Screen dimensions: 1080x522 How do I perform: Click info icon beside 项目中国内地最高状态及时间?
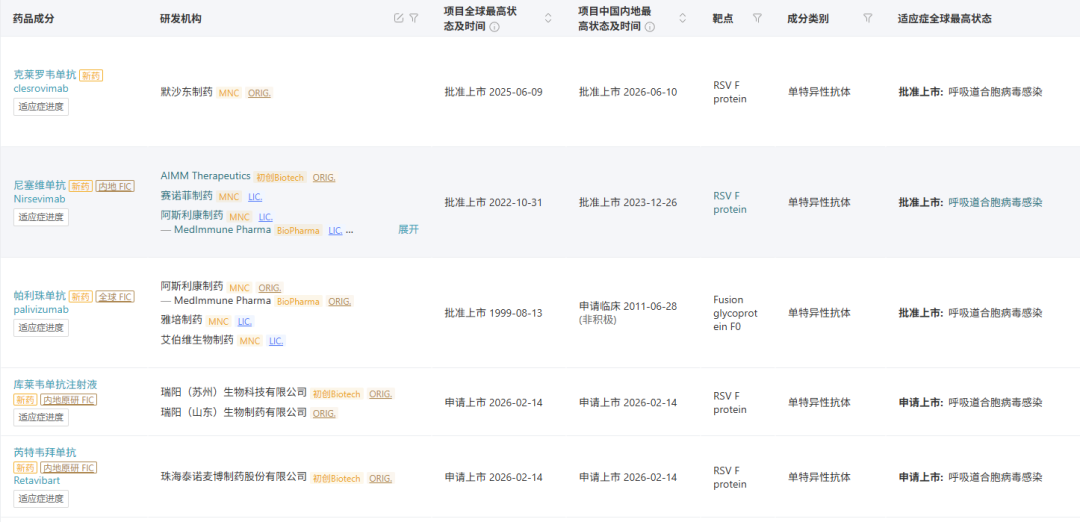click(x=650, y=27)
